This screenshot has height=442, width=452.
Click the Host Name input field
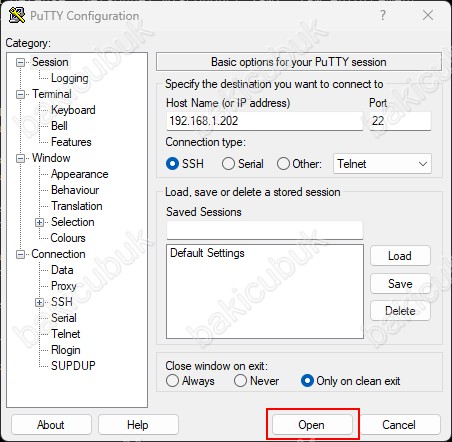coord(265,121)
